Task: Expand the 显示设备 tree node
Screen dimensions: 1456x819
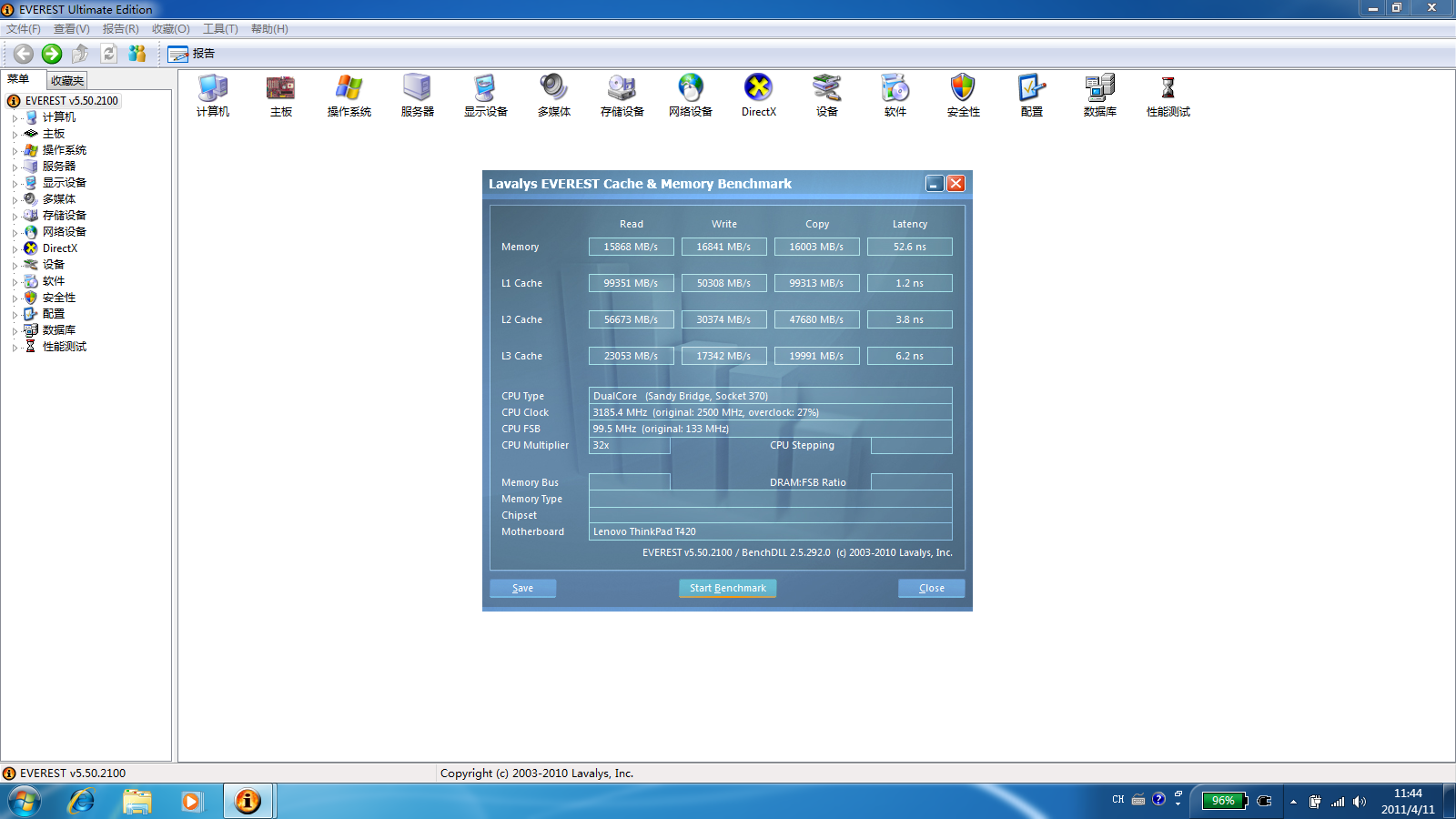Action: pos(15,184)
